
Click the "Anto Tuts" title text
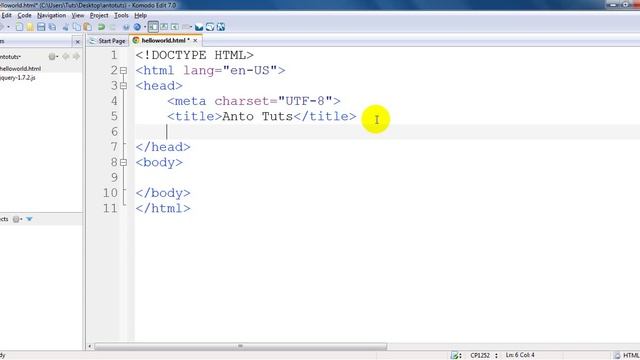pyautogui.click(x=258, y=116)
